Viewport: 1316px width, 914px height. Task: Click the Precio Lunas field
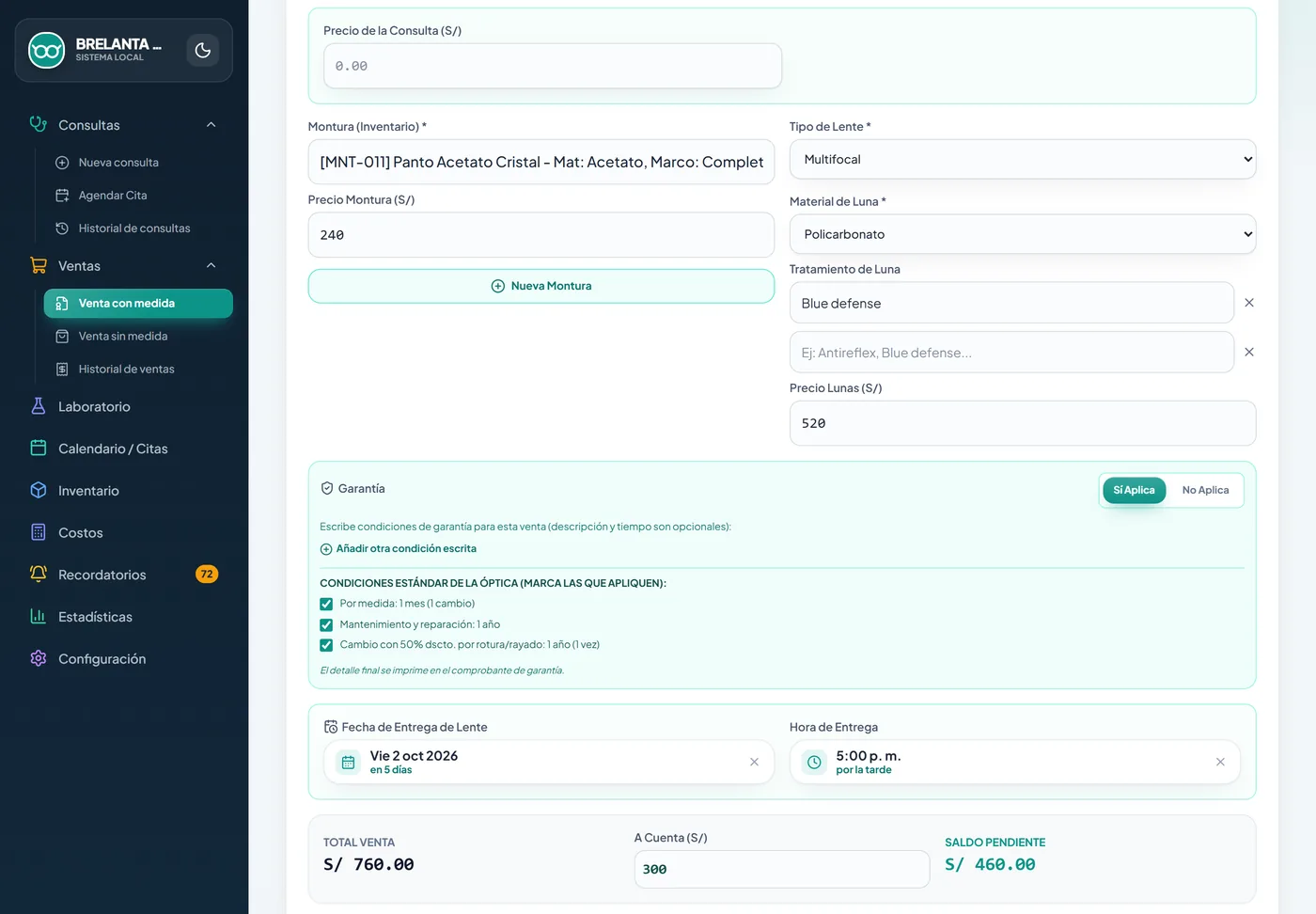tap(1023, 423)
